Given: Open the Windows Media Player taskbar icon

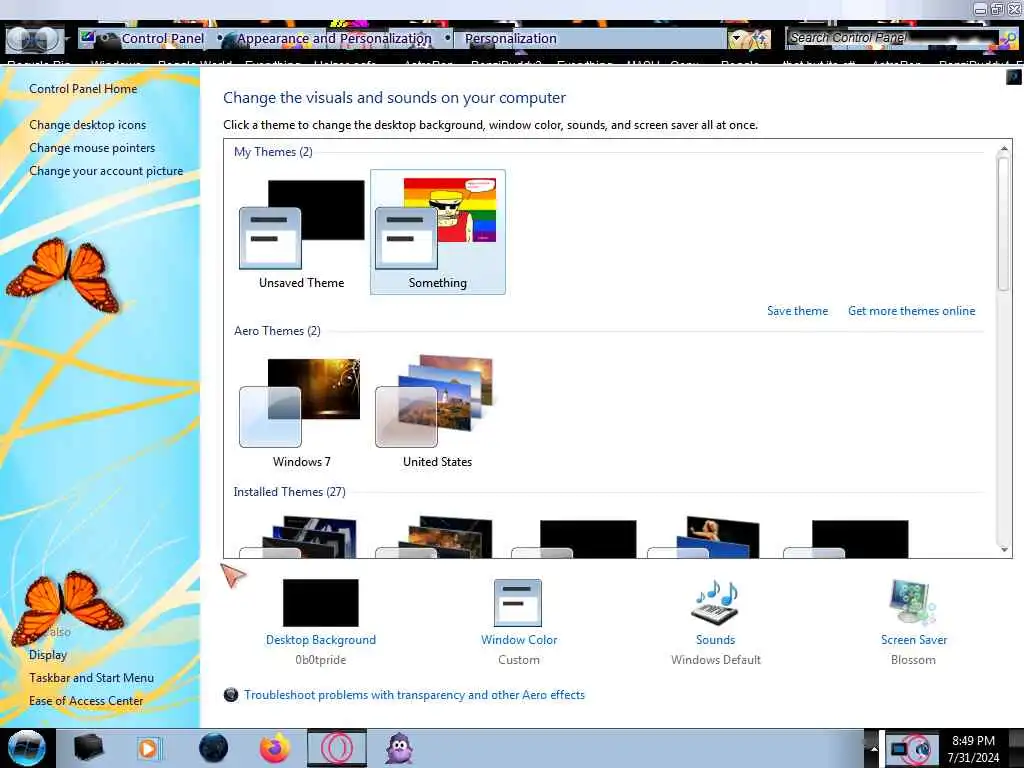Looking at the screenshot, I should coord(149,748).
